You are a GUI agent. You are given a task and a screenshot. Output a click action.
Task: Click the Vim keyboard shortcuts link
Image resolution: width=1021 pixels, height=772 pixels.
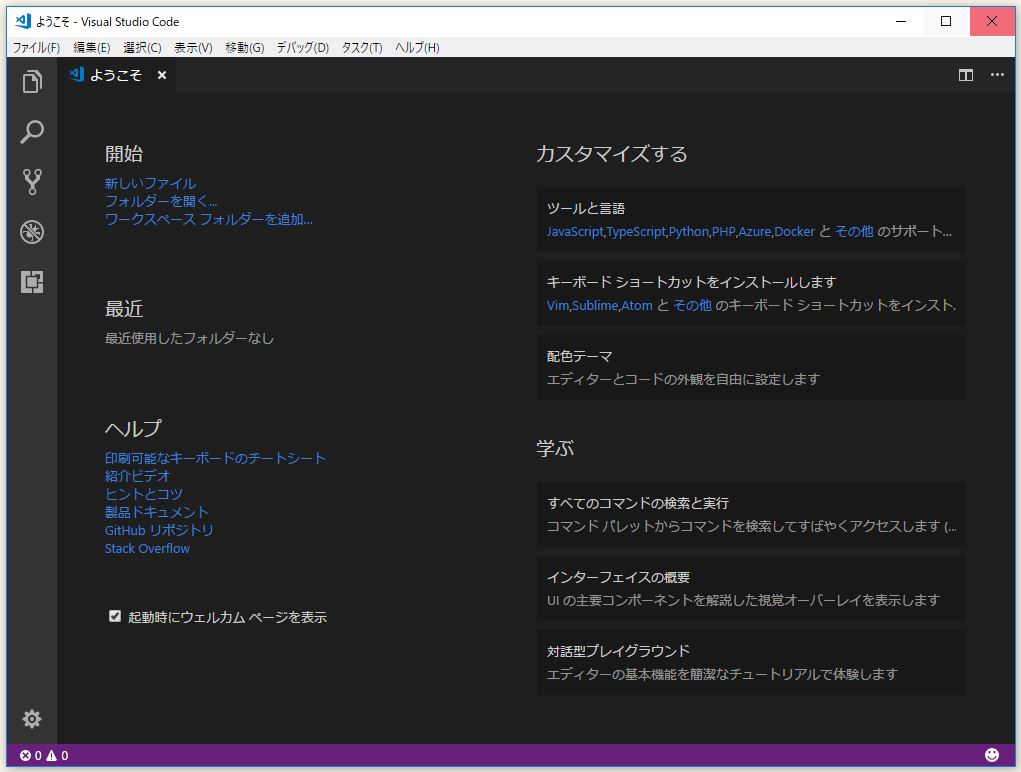point(557,305)
